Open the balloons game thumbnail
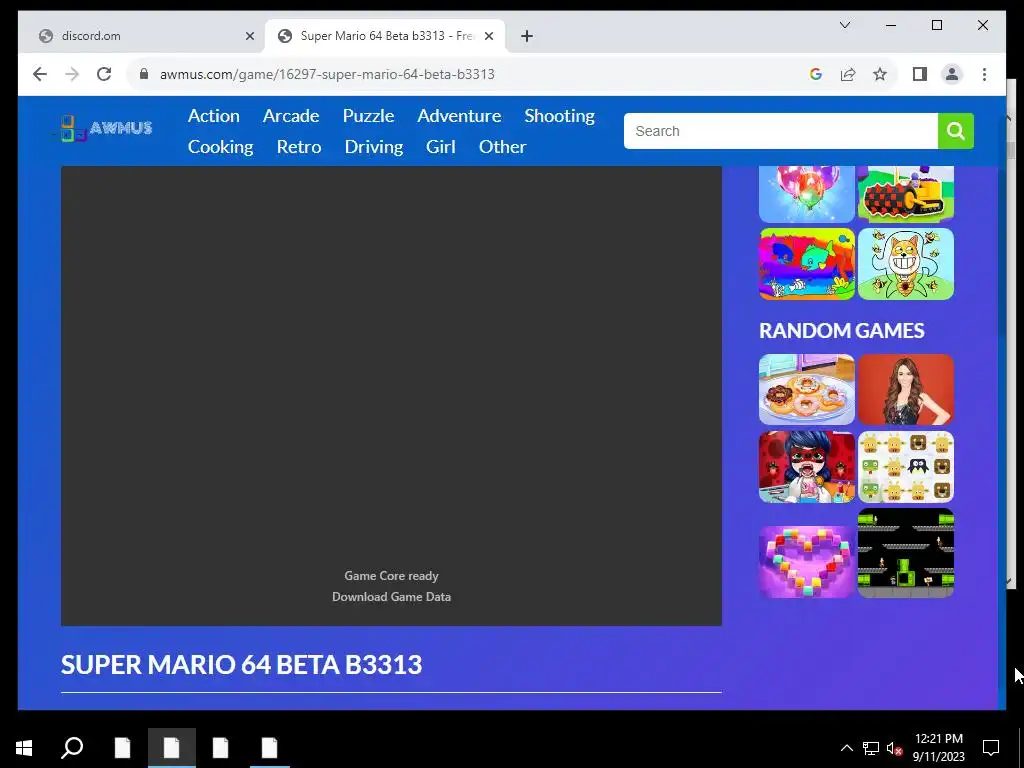This screenshot has width=1024, height=768. pyautogui.click(x=807, y=194)
